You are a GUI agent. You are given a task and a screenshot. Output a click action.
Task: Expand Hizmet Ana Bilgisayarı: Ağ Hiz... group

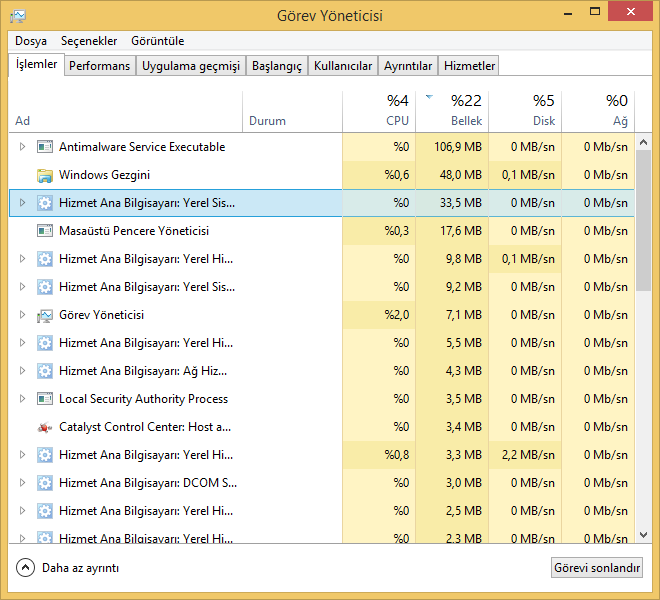tap(22, 371)
